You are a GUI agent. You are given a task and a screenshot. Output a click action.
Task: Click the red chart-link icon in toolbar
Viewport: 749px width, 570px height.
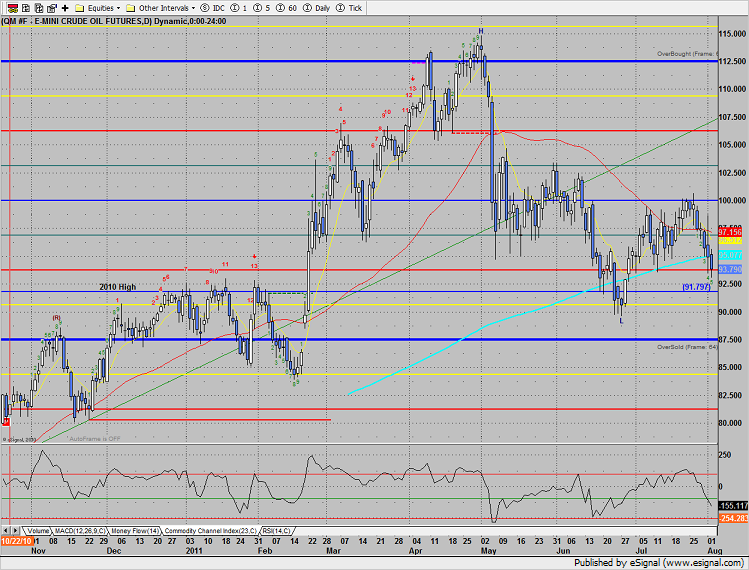pyautogui.click(x=13, y=8)
